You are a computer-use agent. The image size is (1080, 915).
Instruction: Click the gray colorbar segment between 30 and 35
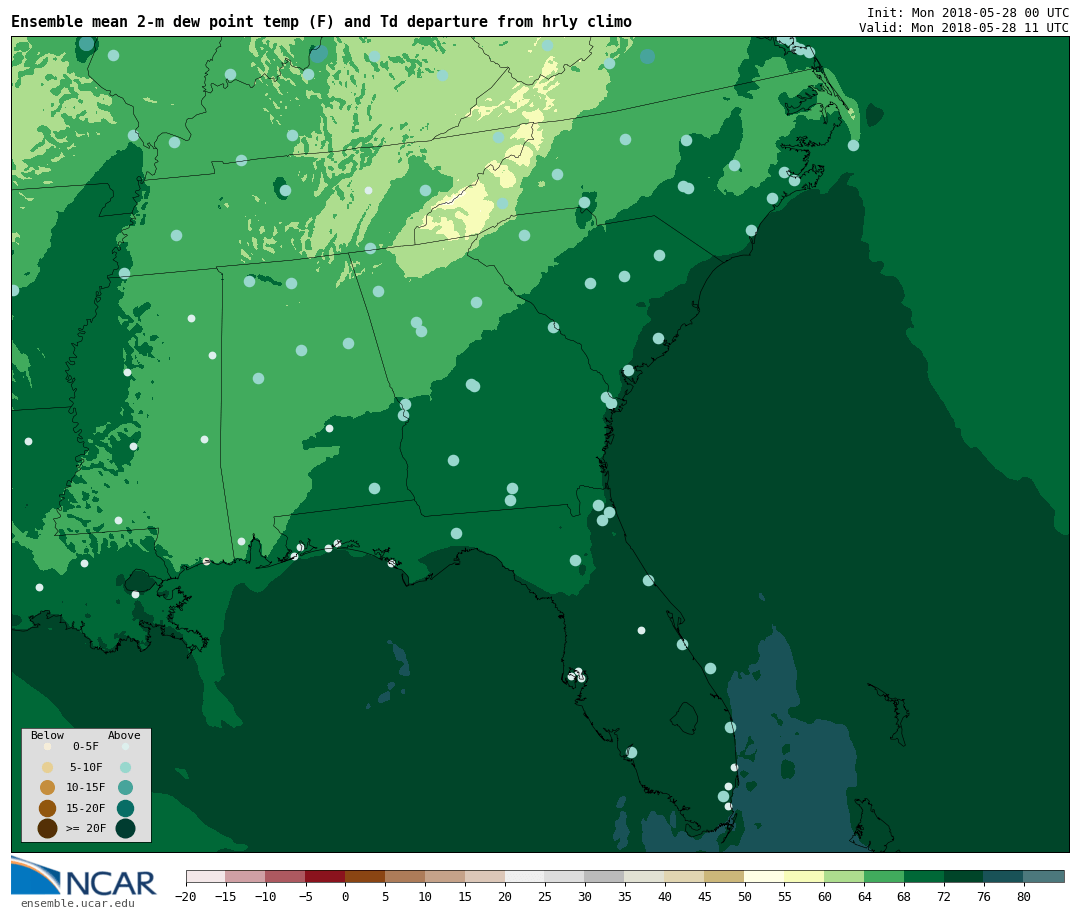pos(605,877)
